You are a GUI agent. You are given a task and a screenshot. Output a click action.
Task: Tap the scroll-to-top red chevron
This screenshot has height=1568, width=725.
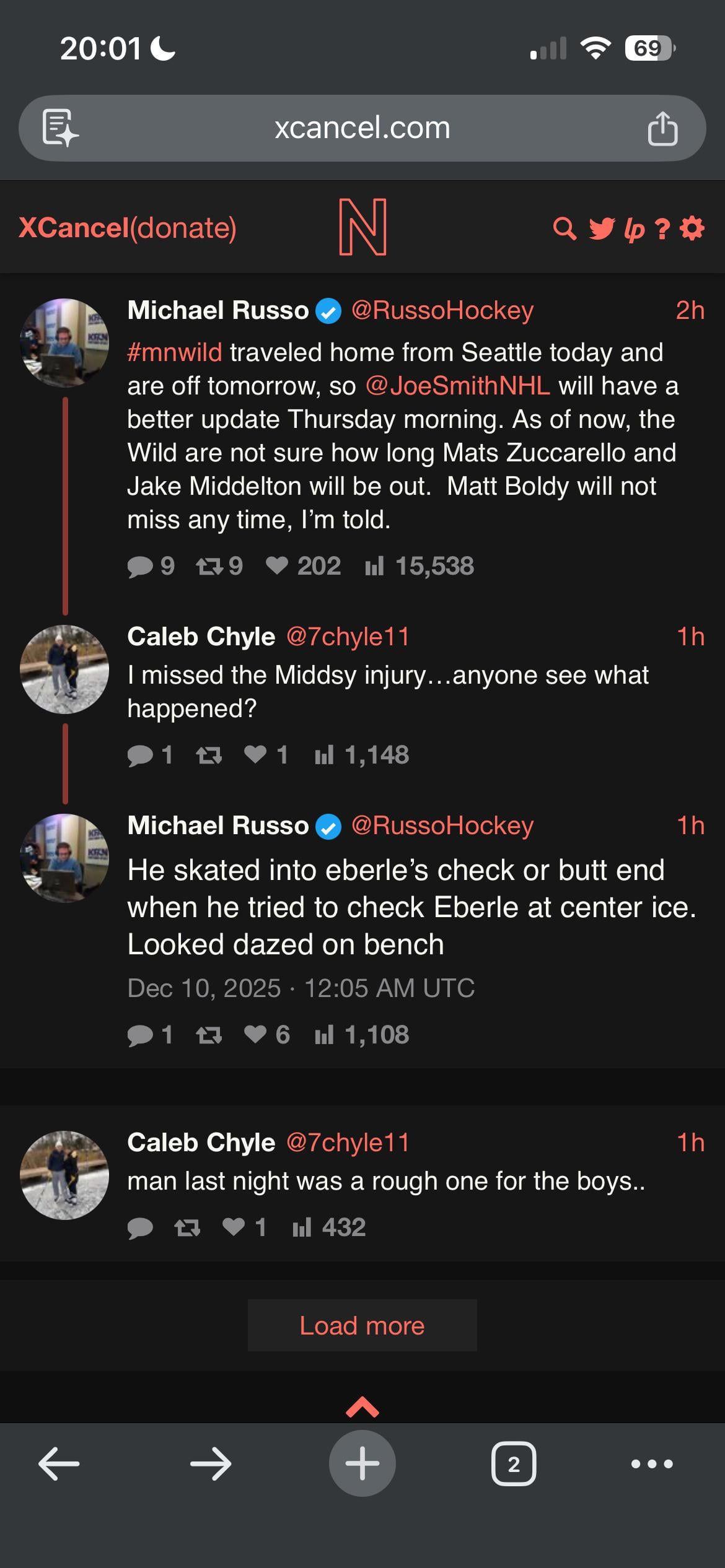click(362, 1408)
